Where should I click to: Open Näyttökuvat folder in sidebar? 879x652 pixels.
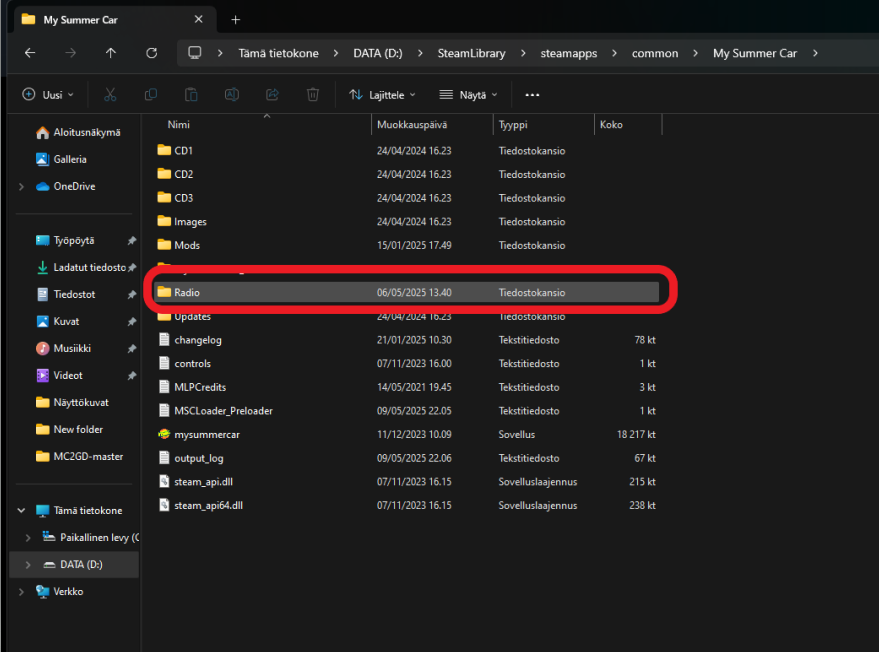pos(72,403)
